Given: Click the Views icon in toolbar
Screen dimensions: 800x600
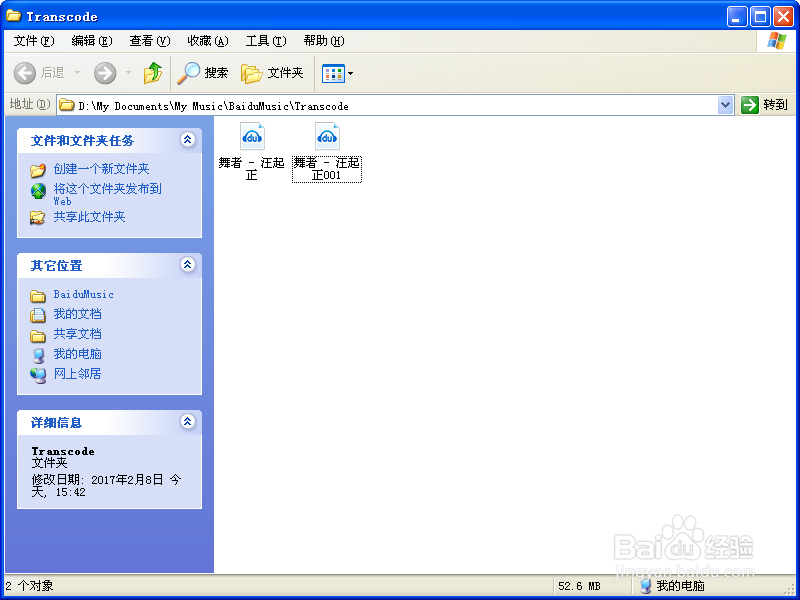Looking at the screenshot, I should point(333,73).
